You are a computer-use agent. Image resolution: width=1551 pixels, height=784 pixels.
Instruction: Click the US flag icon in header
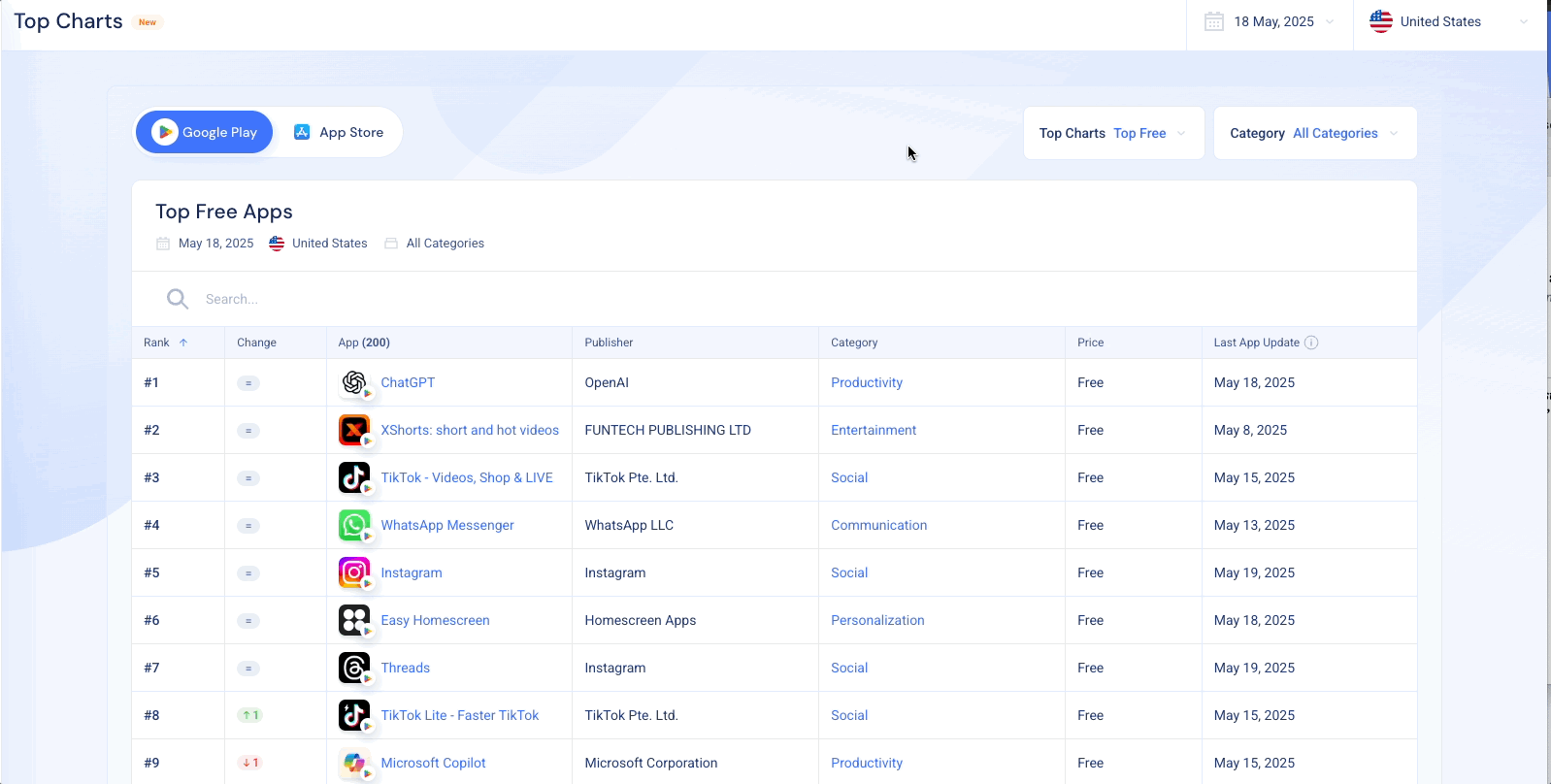(x=1381, y=21)
